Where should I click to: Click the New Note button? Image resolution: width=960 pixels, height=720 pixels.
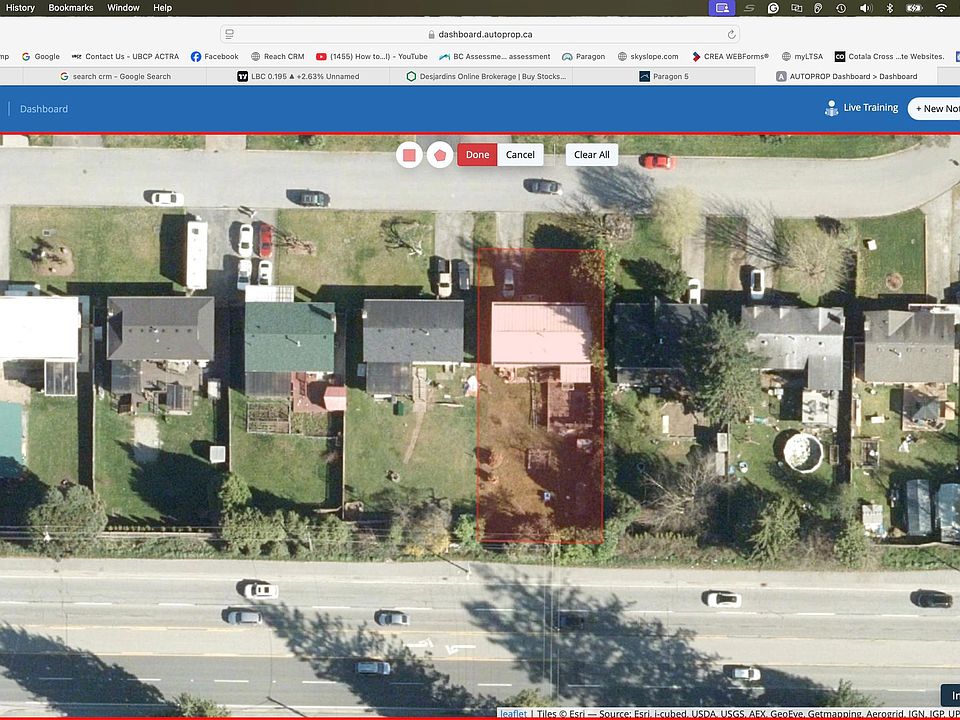point(934,108)
